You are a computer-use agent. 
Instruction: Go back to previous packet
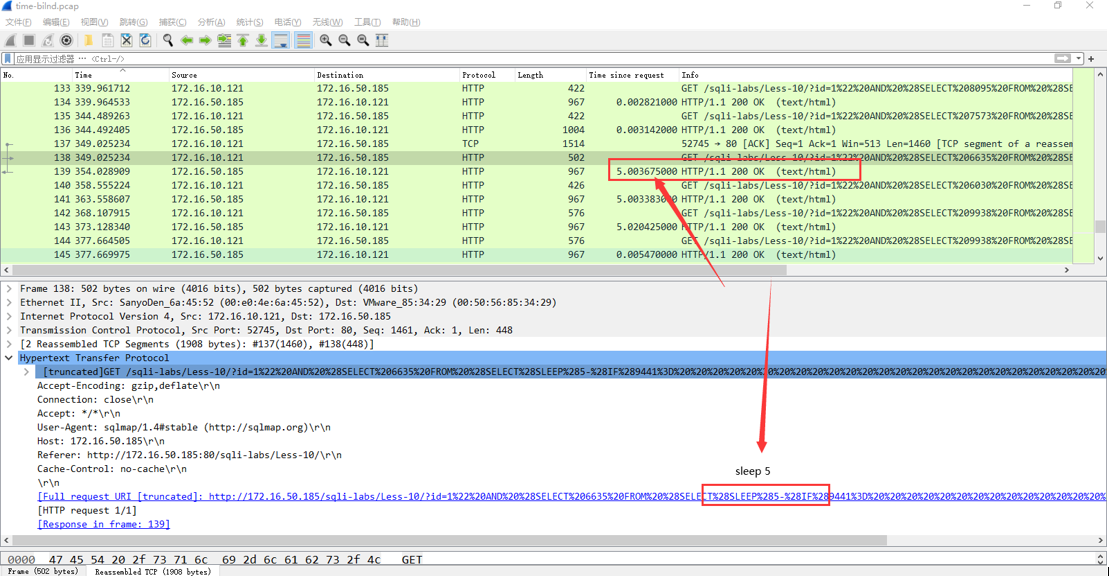pyautogui.click(x=187, y=40)
